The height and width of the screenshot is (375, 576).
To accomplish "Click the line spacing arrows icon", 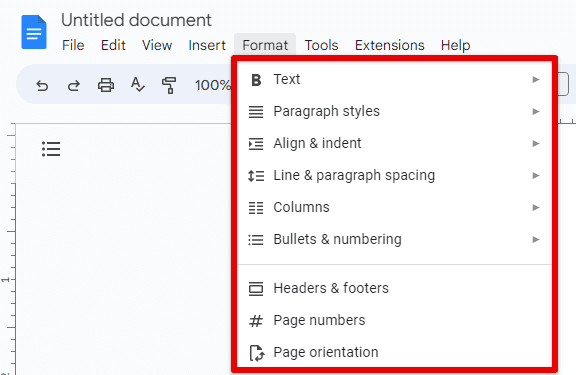I will point(256,176).
